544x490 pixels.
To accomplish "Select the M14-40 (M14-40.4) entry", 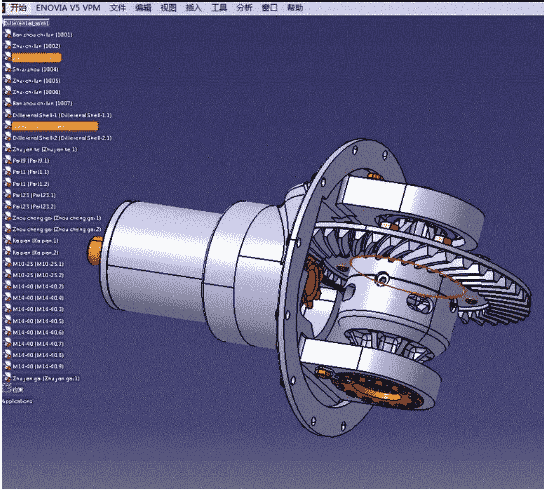I will point(38,298).
